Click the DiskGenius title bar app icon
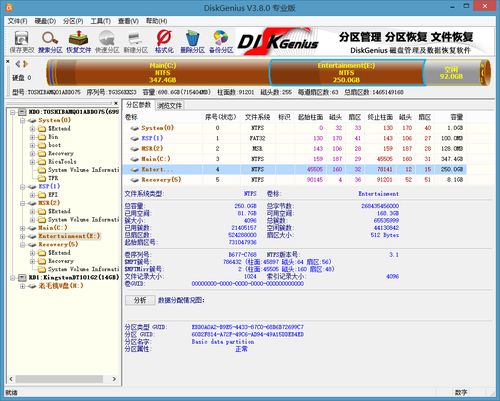The image size is (500, 401). tap(9, 7)
